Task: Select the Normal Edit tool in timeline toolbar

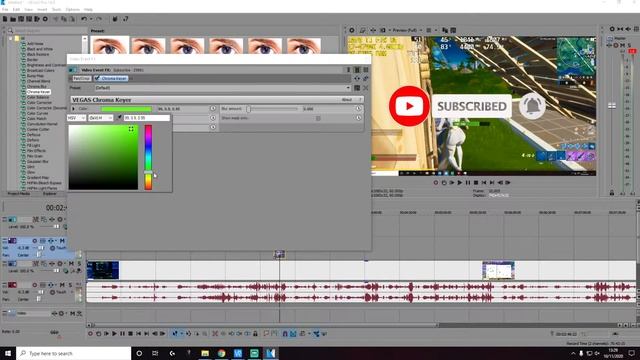Action: point(175,333)
